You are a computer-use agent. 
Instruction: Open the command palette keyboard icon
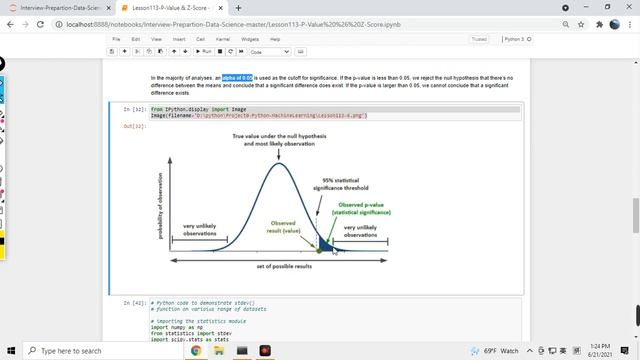click(x=301, y=51)
